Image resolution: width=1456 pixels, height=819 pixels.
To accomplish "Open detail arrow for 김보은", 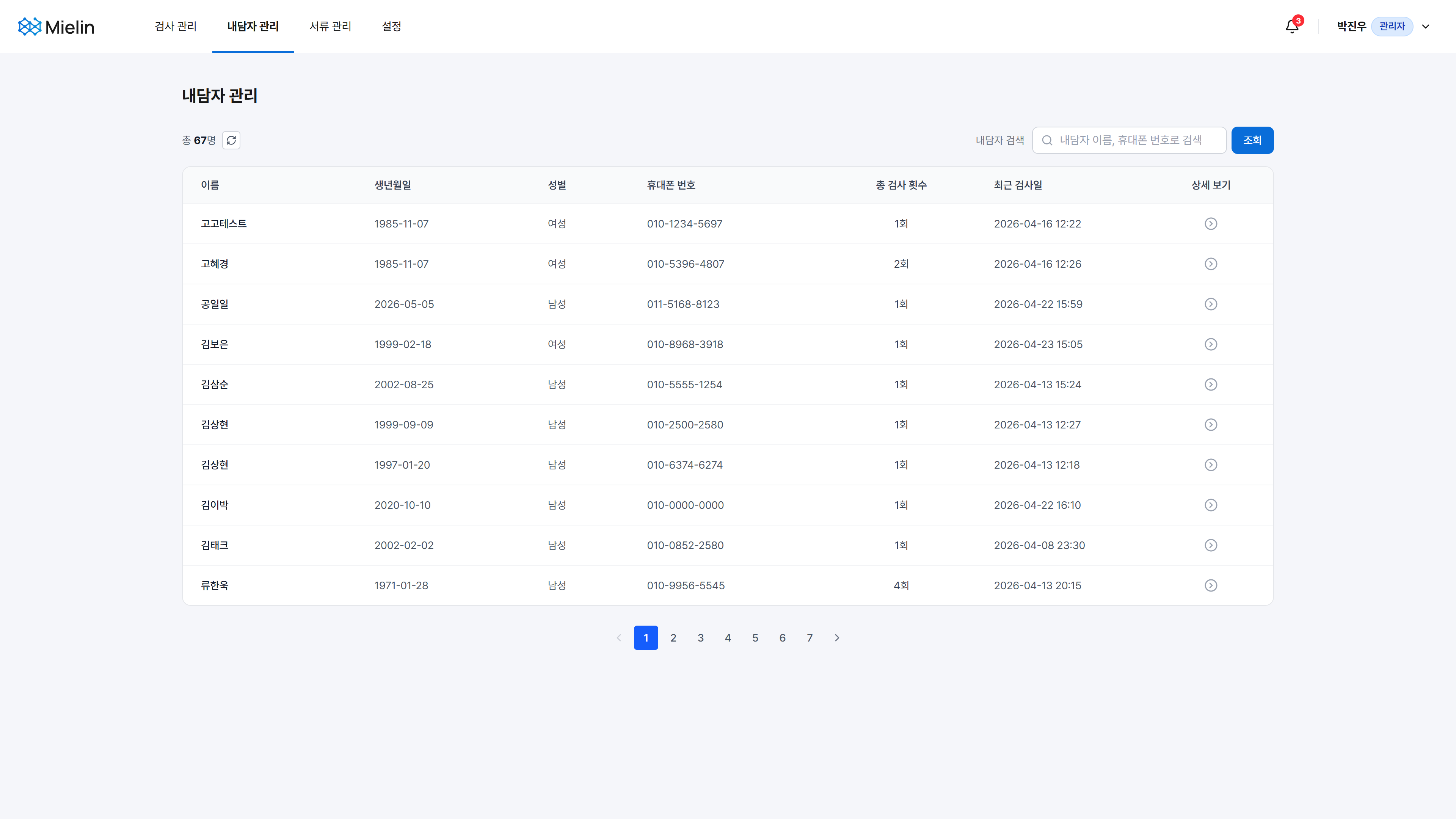I will coord(1211,344).
